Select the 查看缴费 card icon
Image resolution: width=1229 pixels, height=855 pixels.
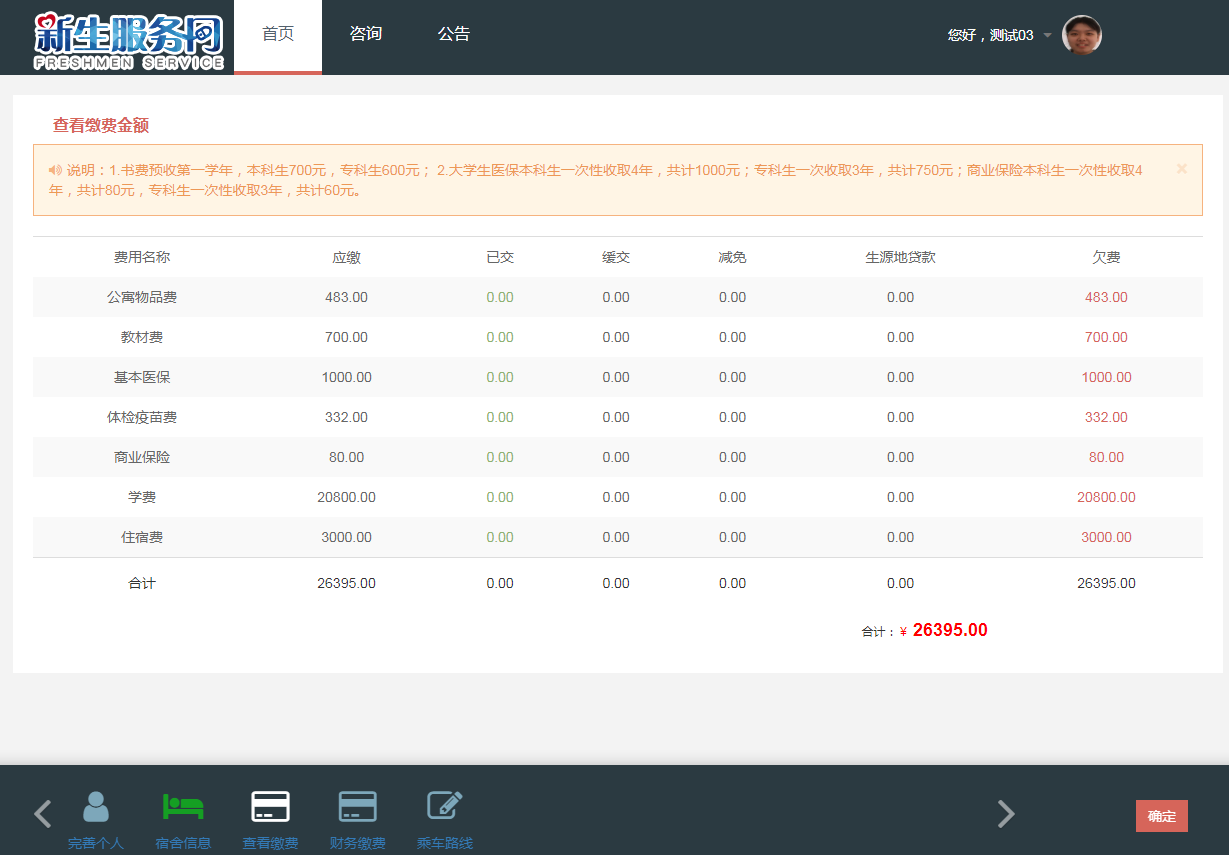(x=270, y=806)
